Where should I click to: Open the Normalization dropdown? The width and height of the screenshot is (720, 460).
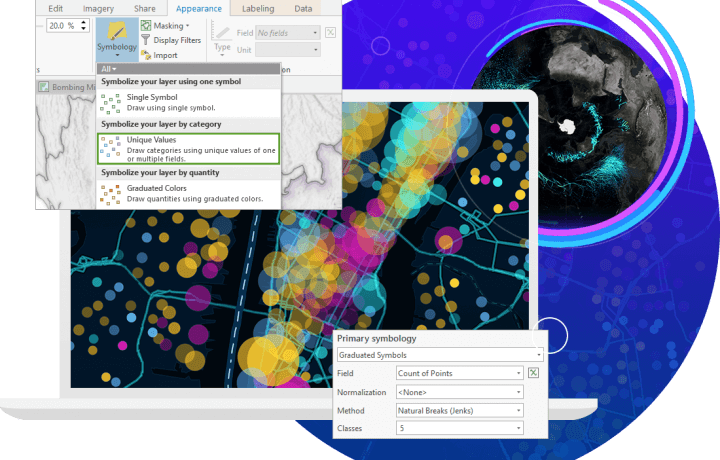(460, 392)
